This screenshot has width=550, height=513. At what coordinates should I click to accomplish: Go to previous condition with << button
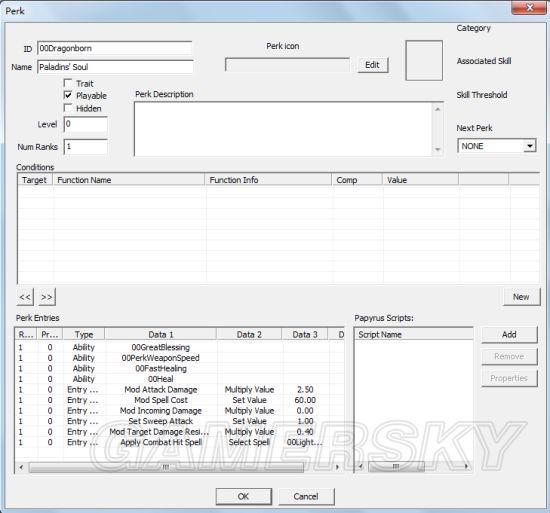(x=25, y=297)
